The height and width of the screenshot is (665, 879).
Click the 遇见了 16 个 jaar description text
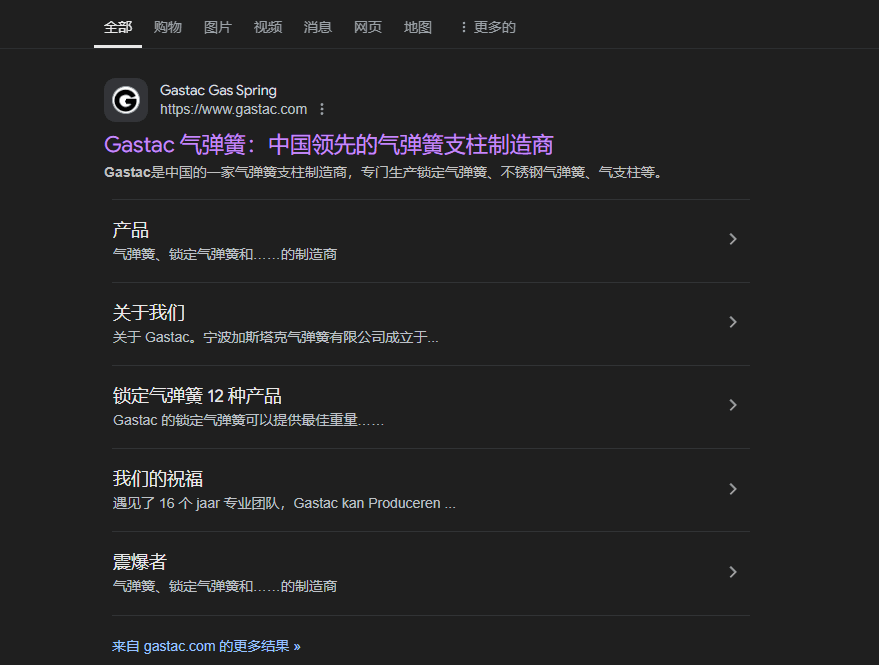[x=284, y=503]
